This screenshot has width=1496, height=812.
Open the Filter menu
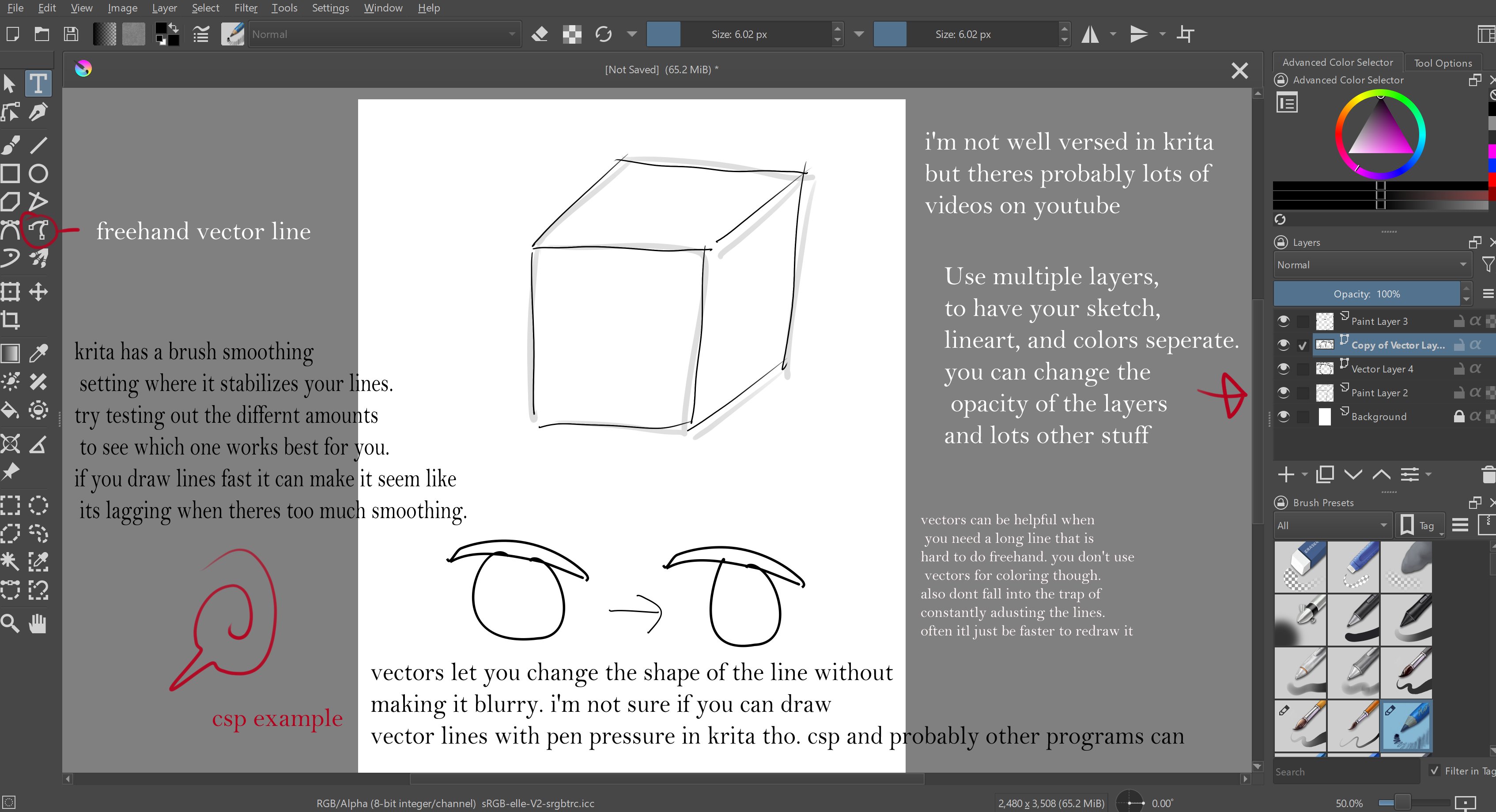pos(245,8)
